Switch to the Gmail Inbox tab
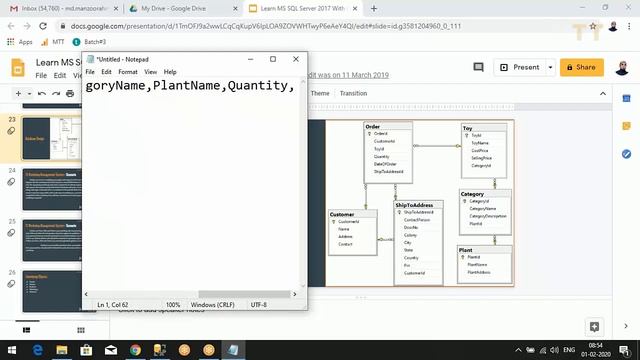 pyautogui.click(x=63, y=9)
